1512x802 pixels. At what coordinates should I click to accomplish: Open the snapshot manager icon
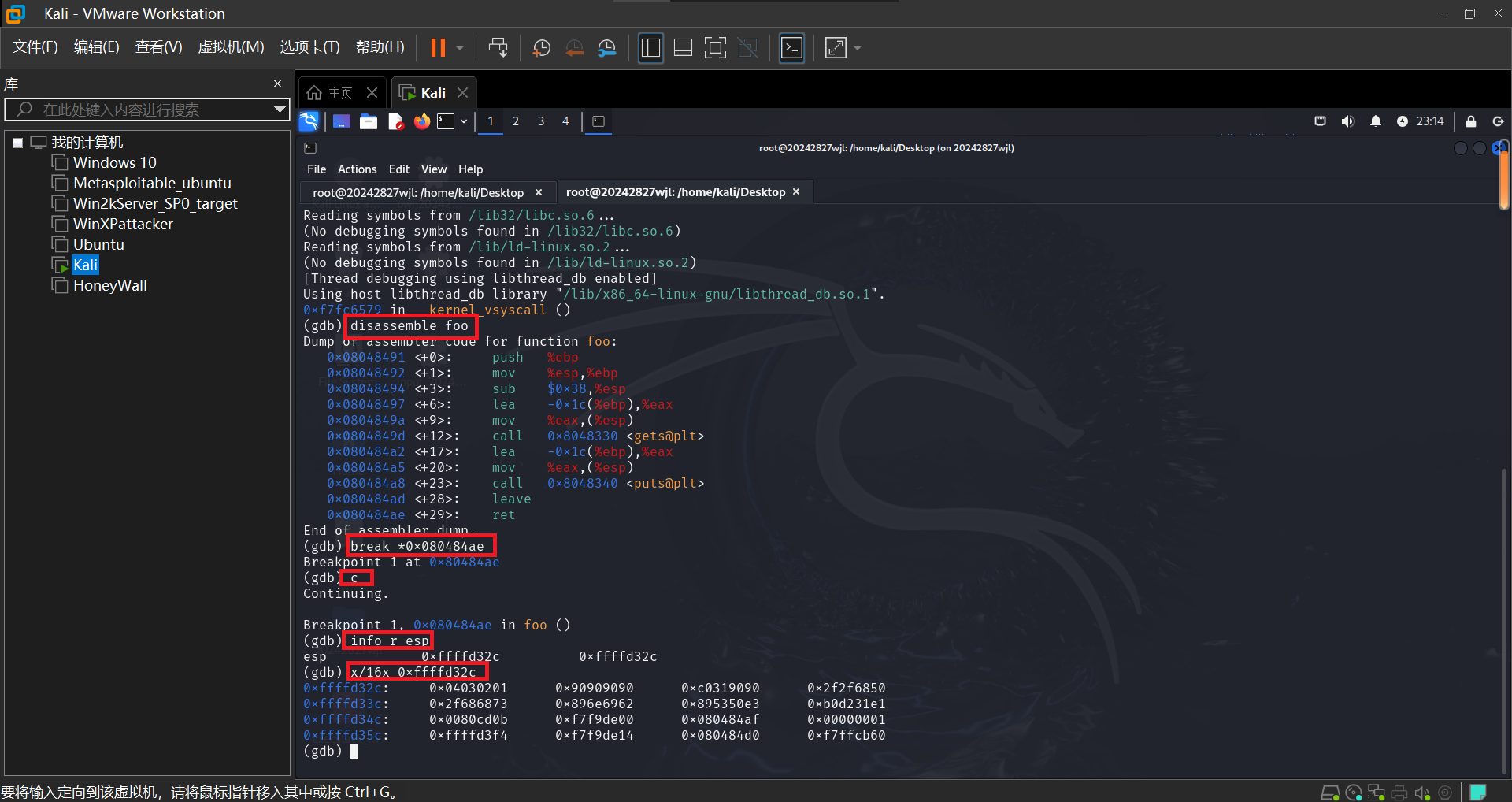(606, 48)
